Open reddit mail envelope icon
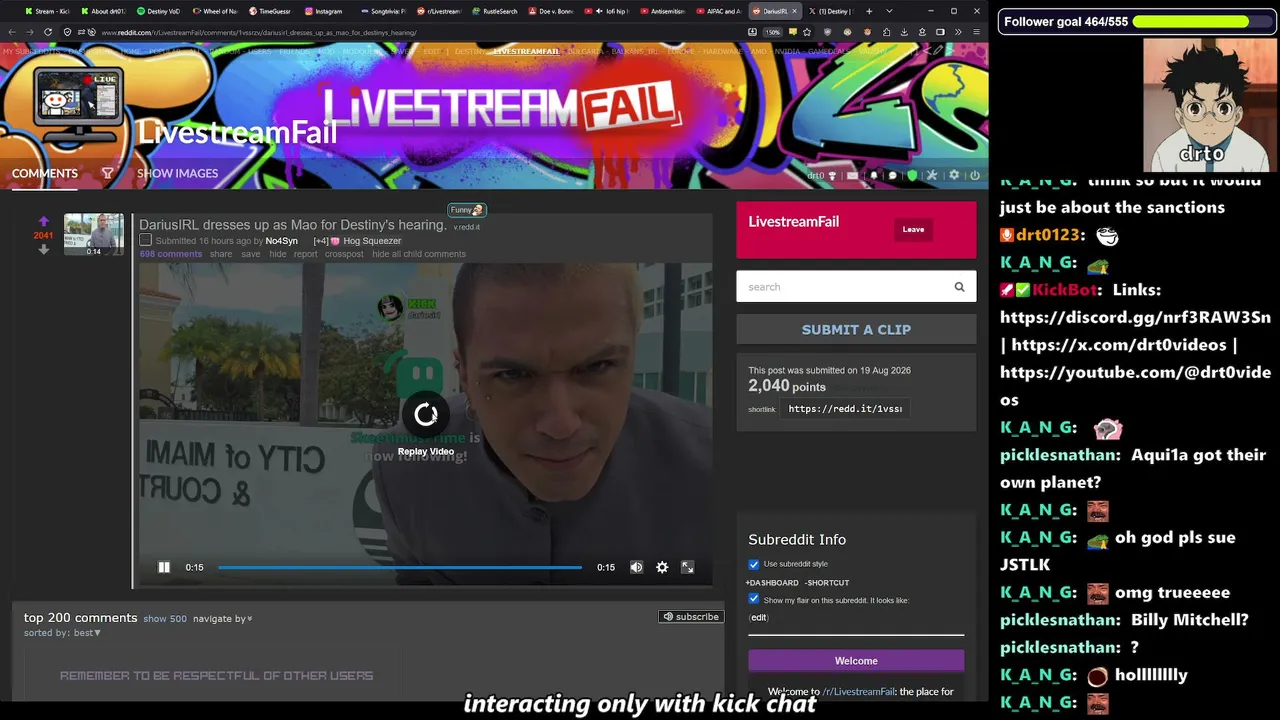 coord(852,176)
